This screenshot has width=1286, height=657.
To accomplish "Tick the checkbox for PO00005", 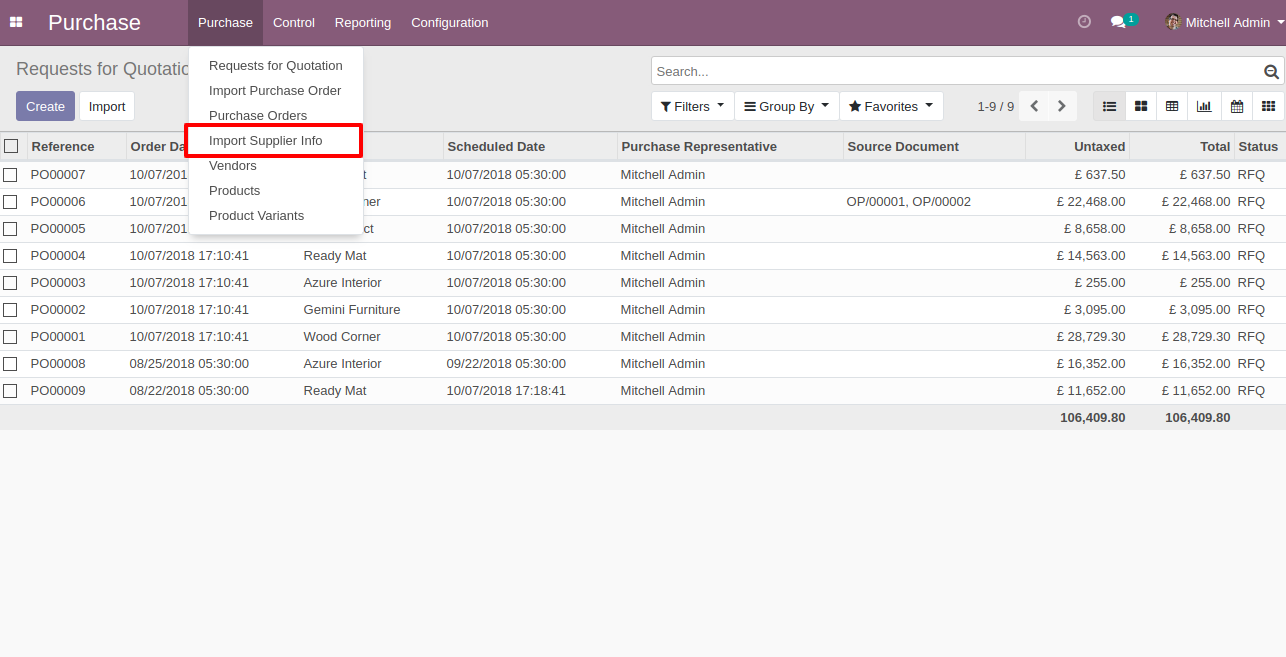I will 10,229.
